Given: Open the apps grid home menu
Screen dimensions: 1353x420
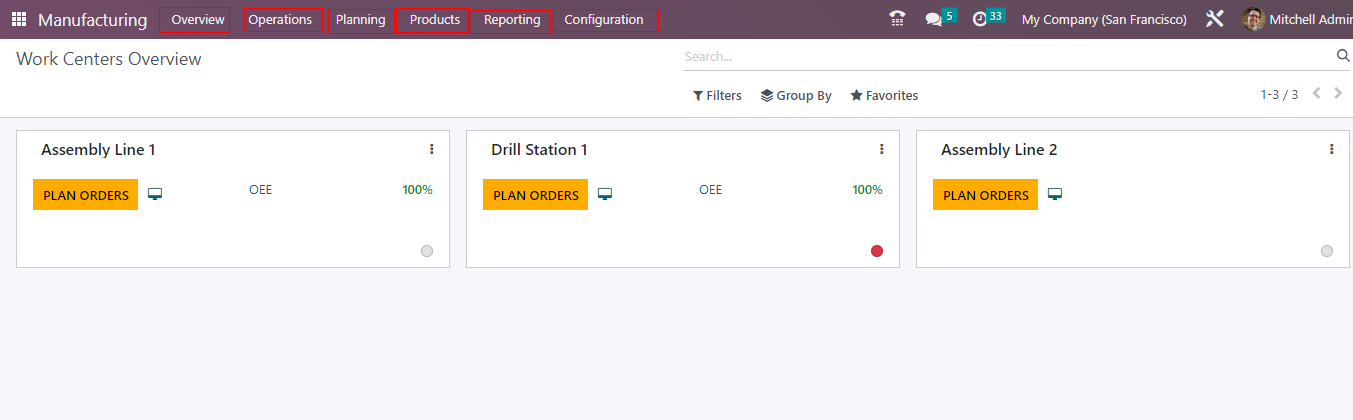Looking at the screenshot, I should (x=19, y=20).
